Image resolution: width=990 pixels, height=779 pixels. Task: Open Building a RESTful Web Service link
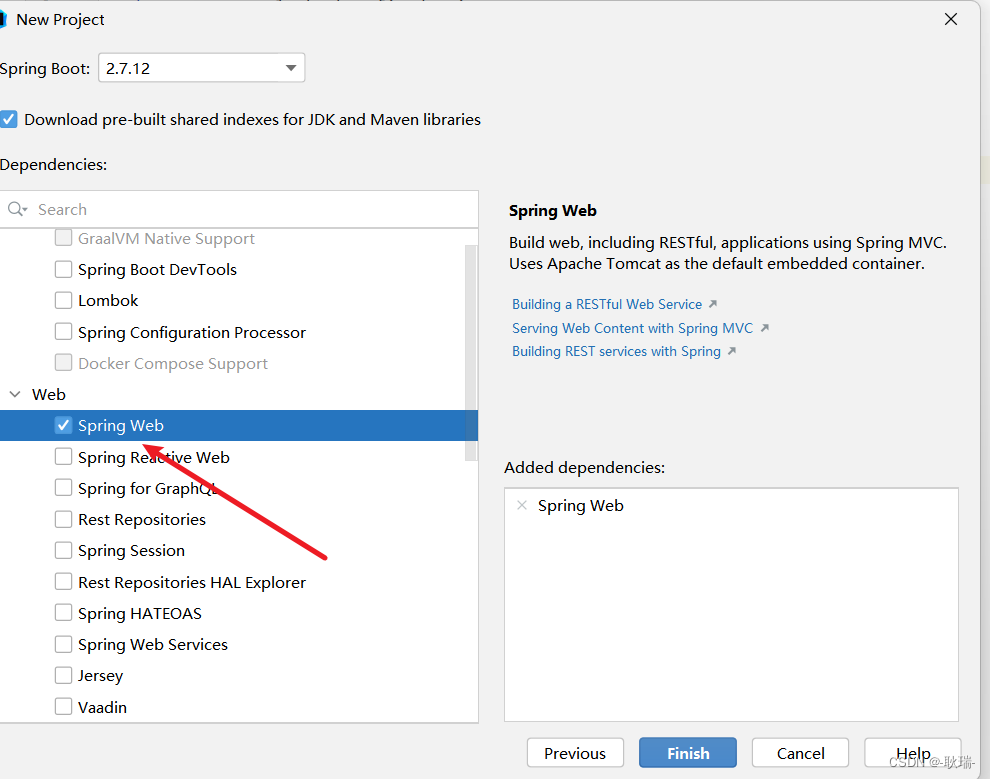607,304
